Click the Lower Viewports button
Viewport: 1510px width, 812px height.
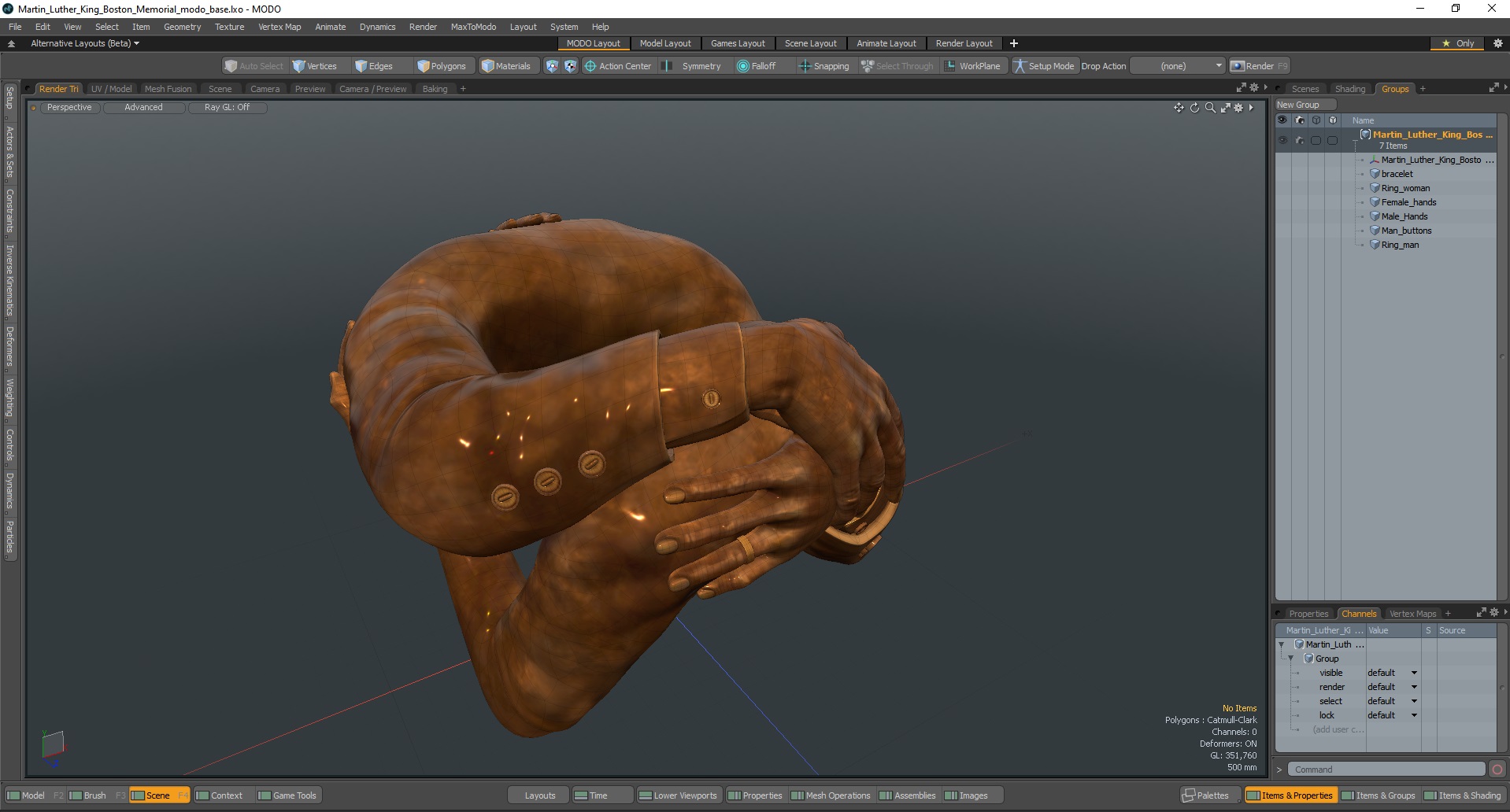click(678, 795)
